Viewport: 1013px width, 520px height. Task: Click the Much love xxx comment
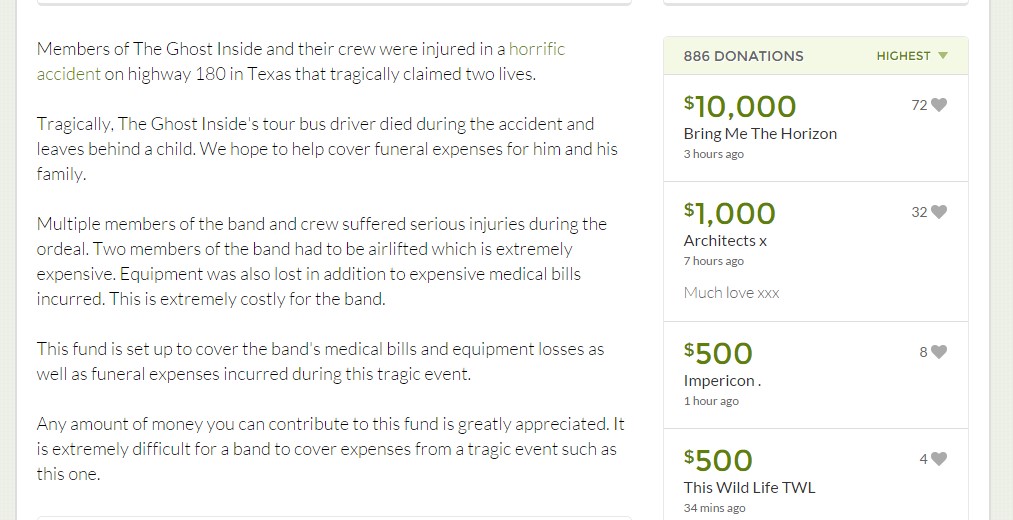(731, 293)
